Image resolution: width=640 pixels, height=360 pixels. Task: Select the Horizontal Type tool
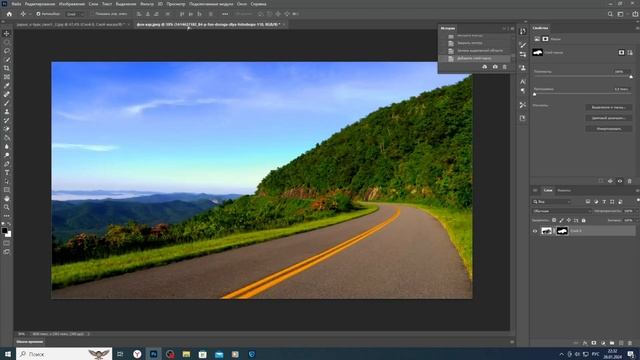7,172
